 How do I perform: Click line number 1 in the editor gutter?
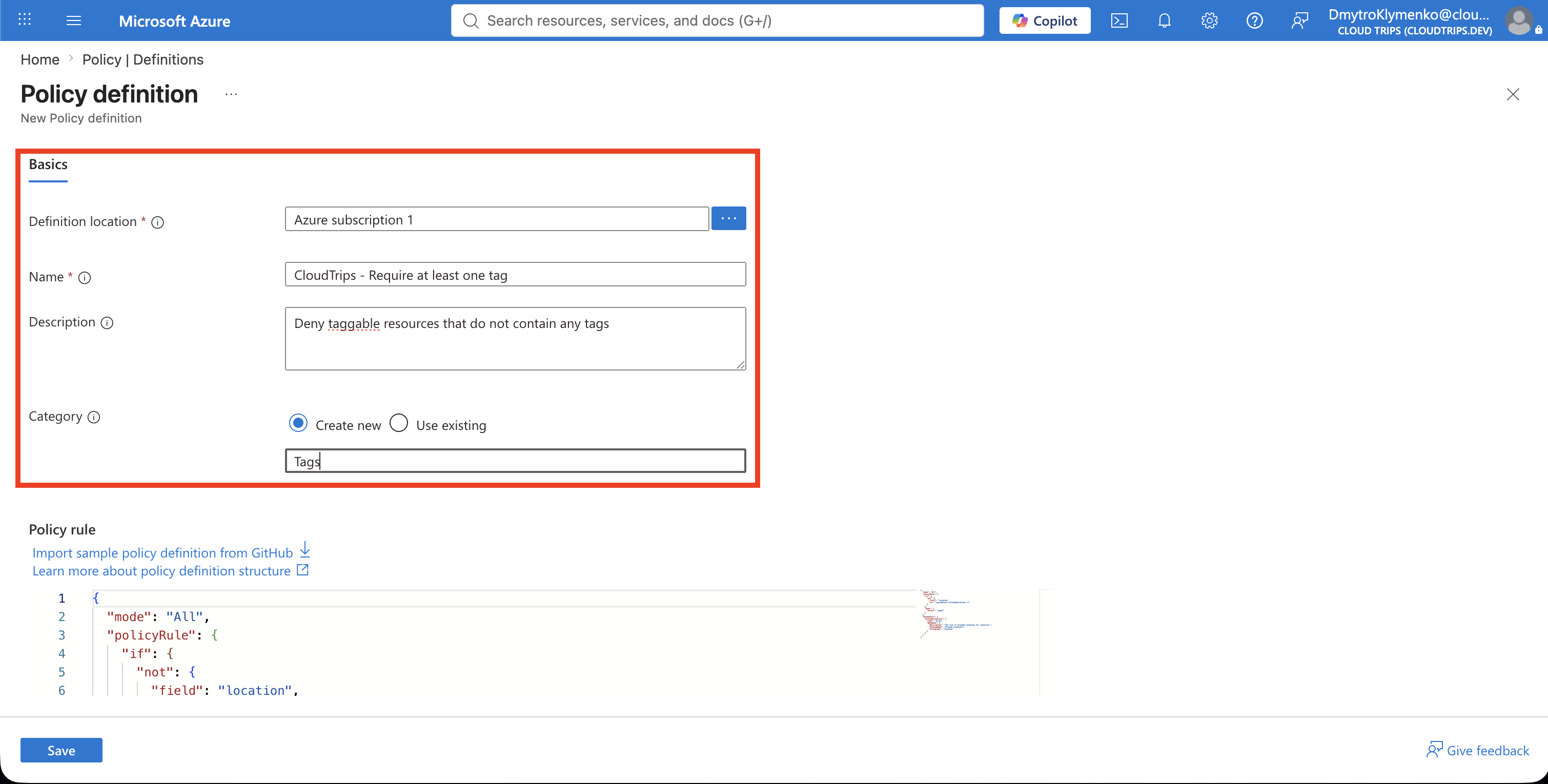click(62, 598)
